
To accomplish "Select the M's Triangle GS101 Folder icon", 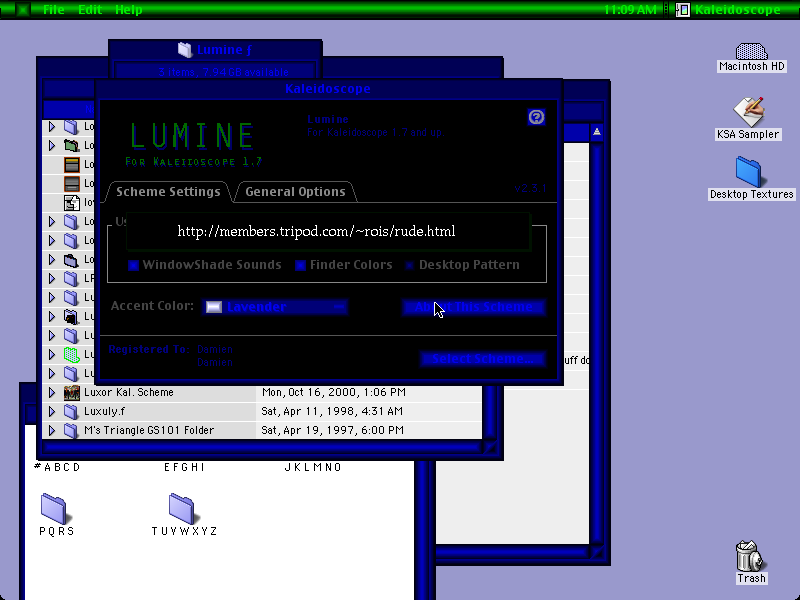I will (71, 430).
